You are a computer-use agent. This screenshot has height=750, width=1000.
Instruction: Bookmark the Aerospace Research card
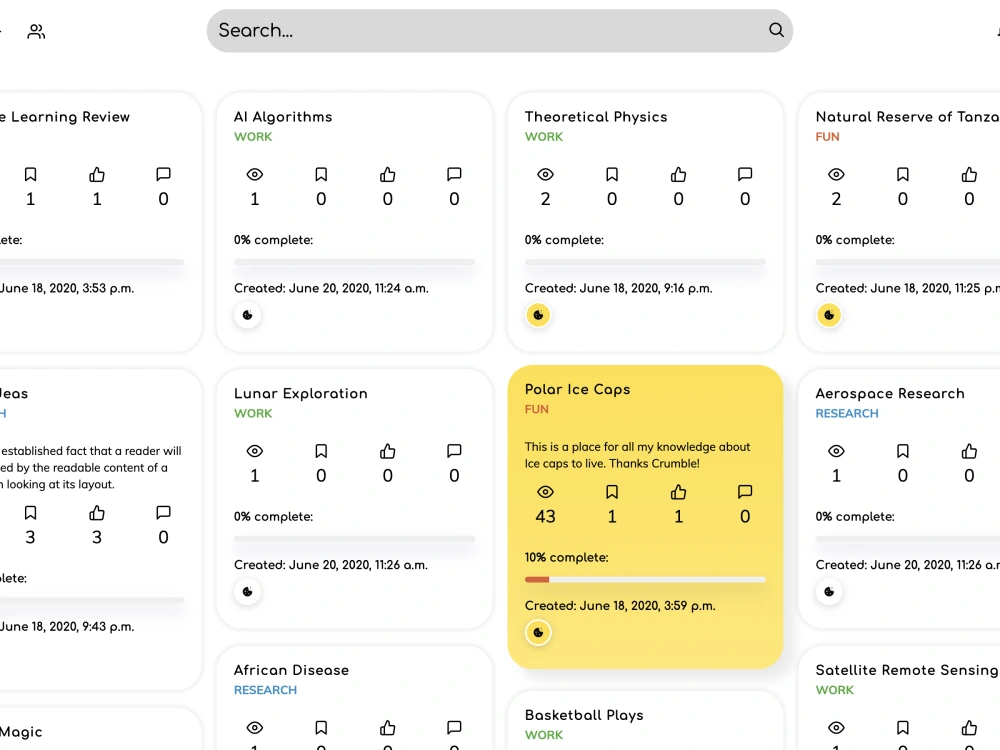902,451
